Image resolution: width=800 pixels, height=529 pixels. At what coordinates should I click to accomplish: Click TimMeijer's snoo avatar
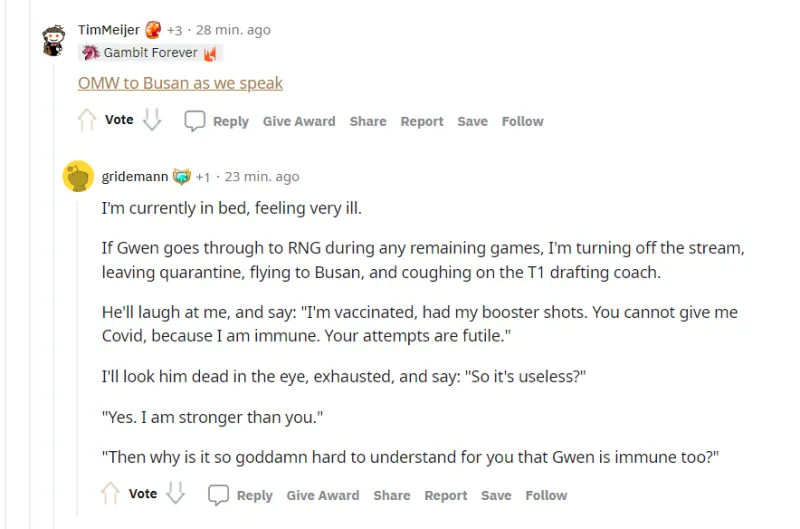pos(54,41)
